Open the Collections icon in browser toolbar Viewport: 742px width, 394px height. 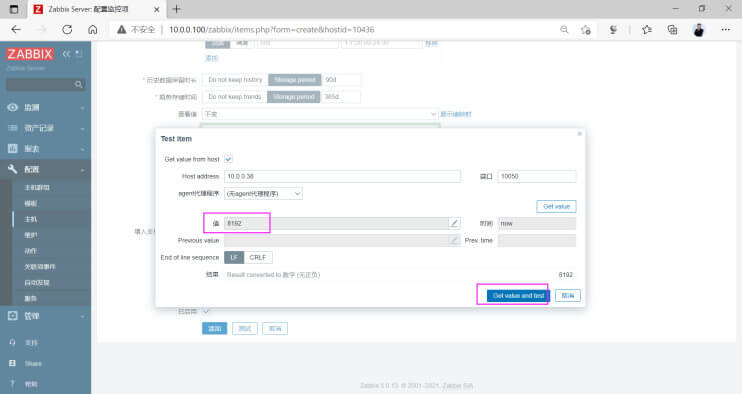pos(672,29)
